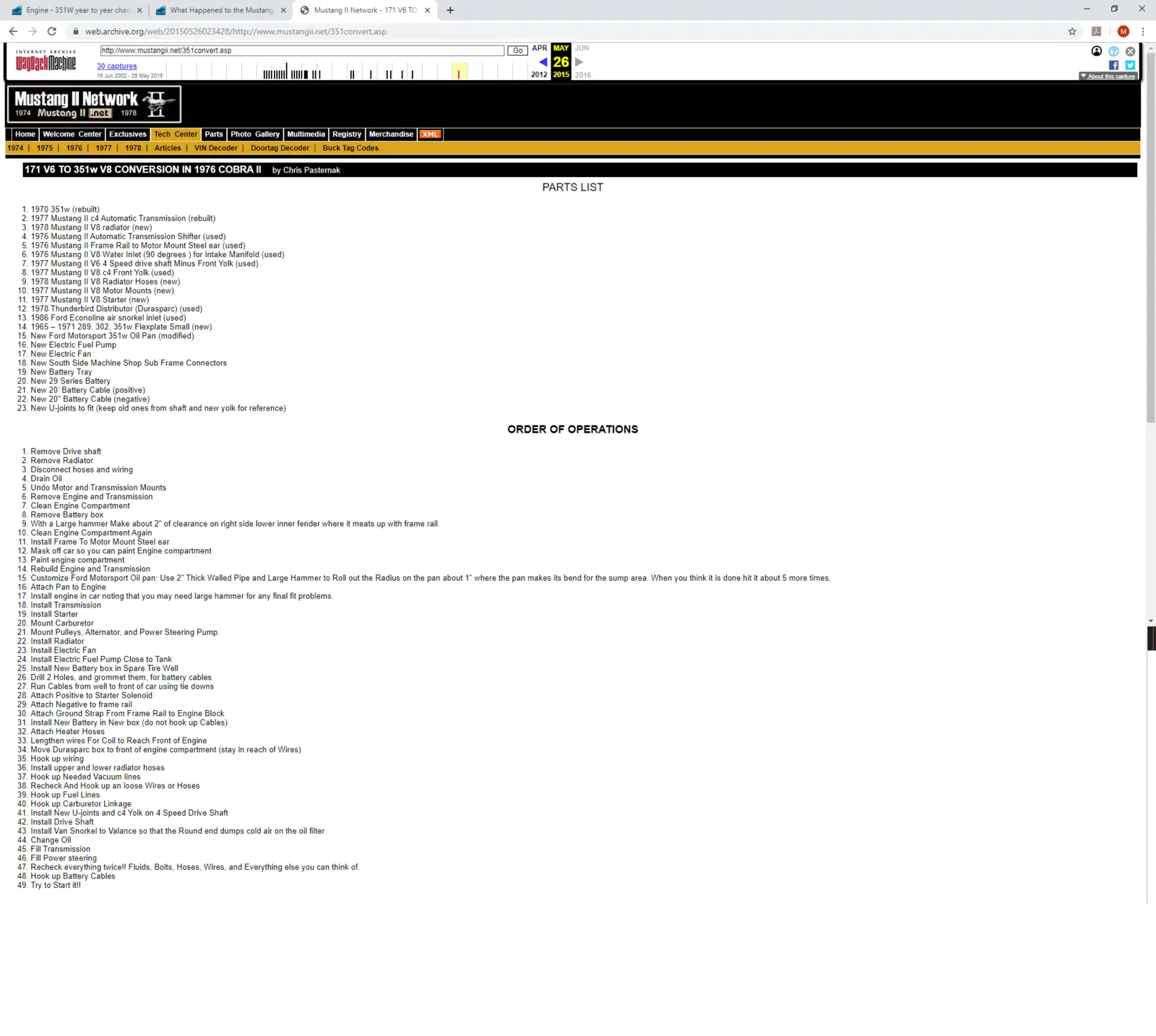Open Wayback Machine help icon
Screen dimensions: 1156x1036
(x=1113, y=51)
